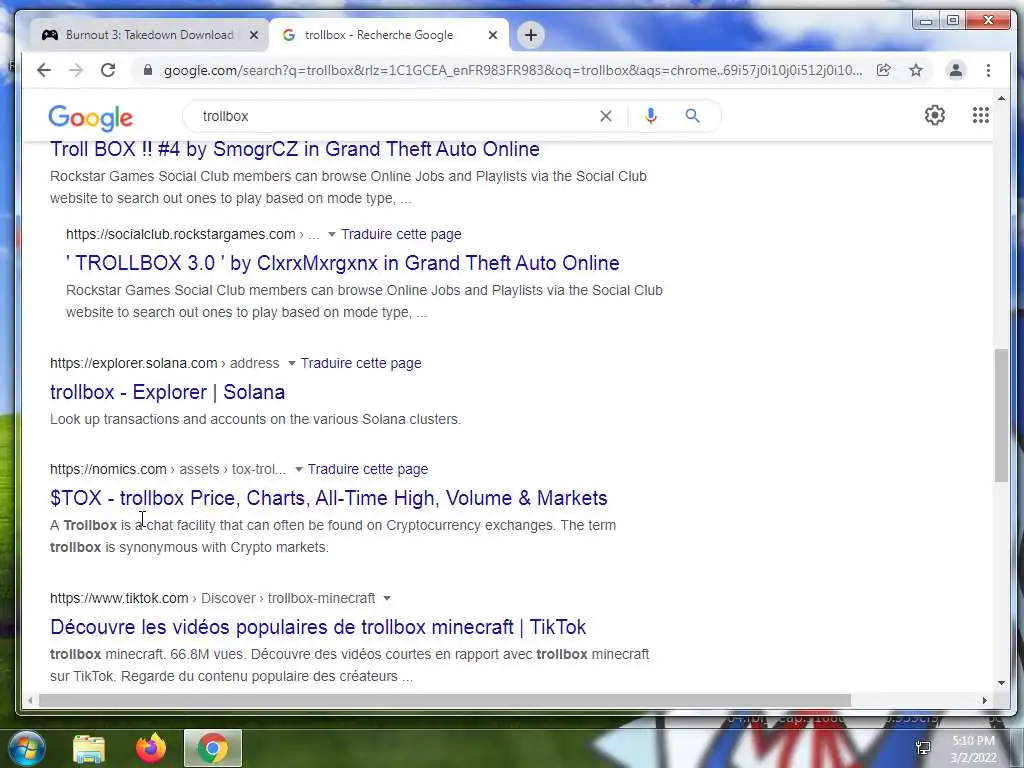
Task: Click the scroll down arrow
Action: 1001,683
